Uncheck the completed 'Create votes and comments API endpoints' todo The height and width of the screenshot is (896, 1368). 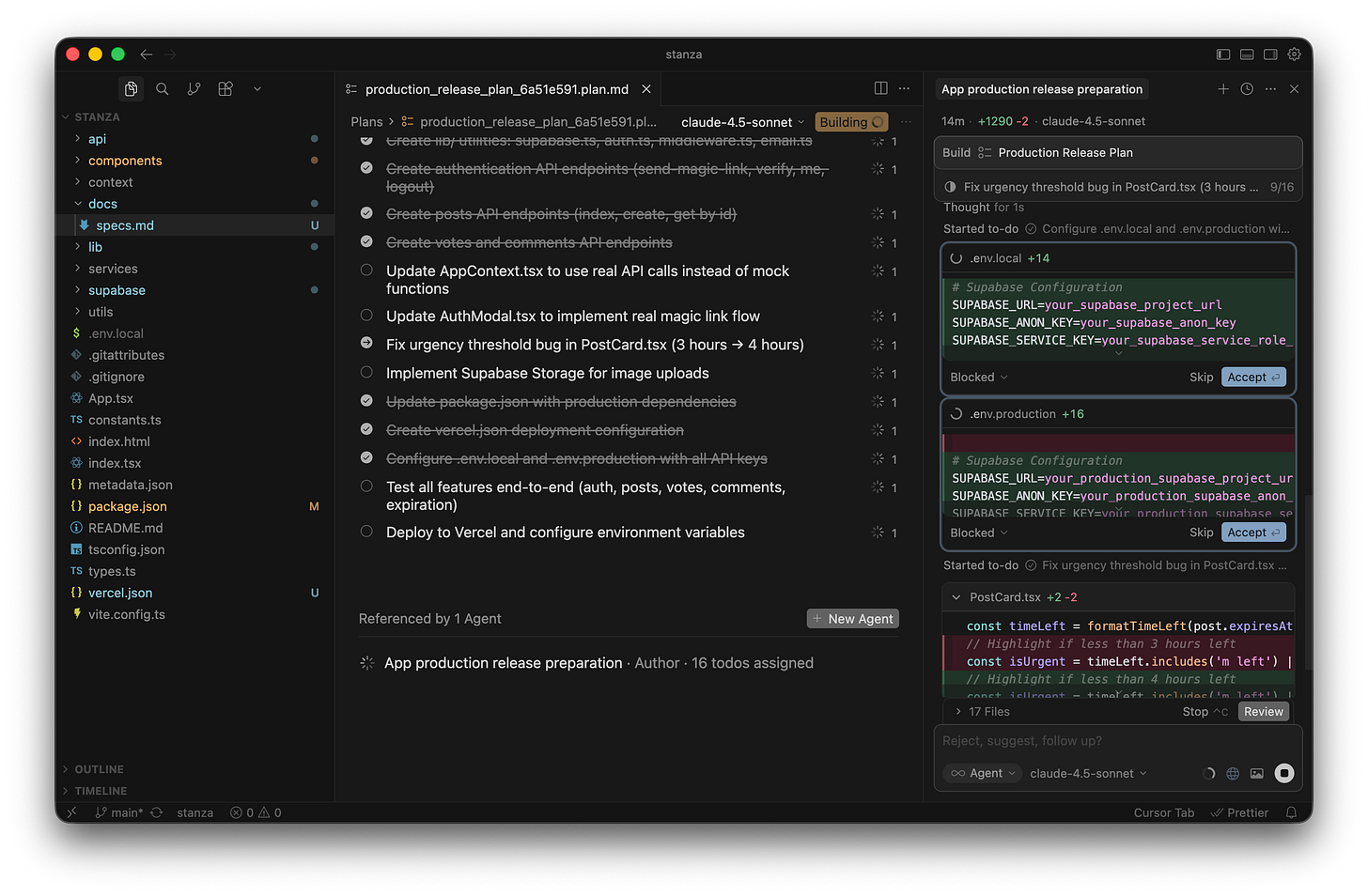point(366,242)
